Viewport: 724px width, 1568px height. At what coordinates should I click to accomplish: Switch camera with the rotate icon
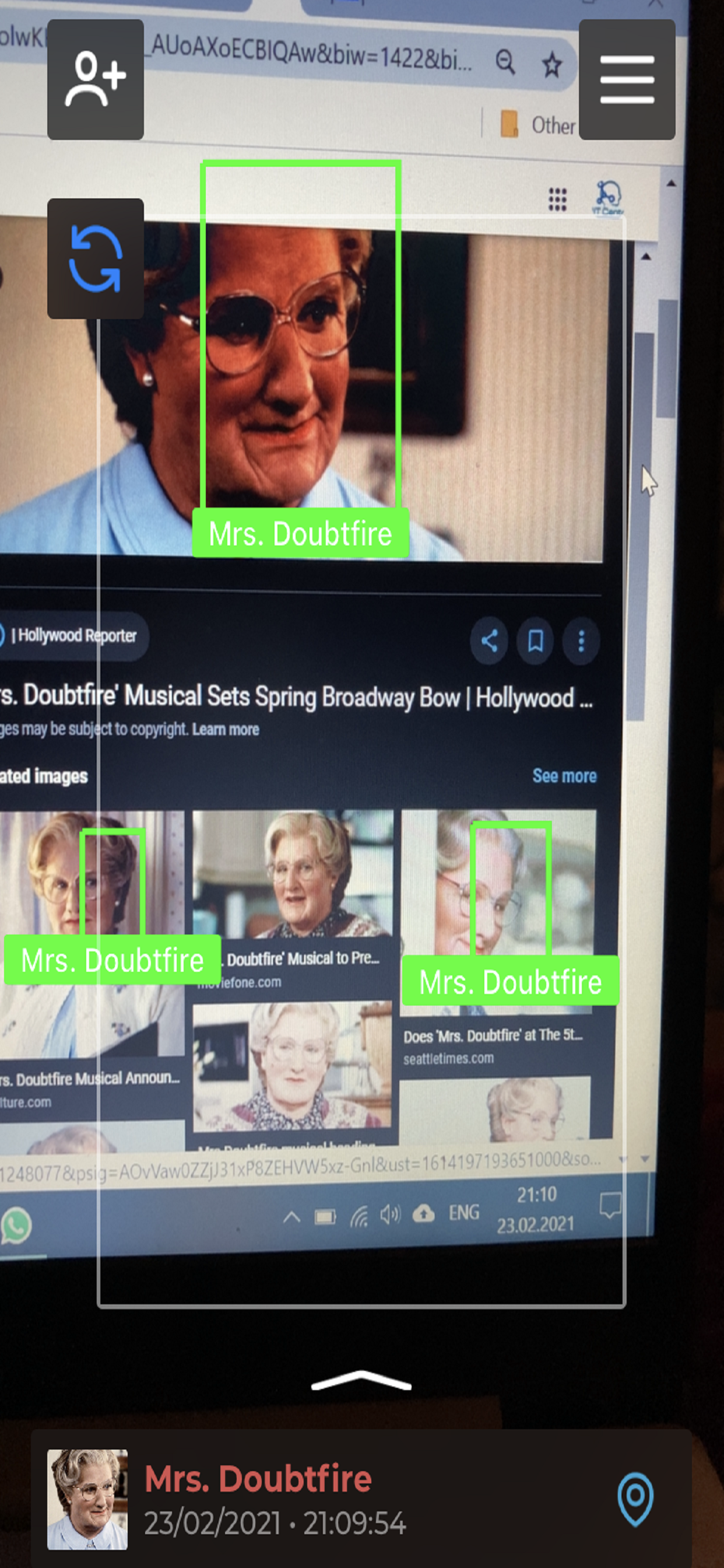[96, 258]
